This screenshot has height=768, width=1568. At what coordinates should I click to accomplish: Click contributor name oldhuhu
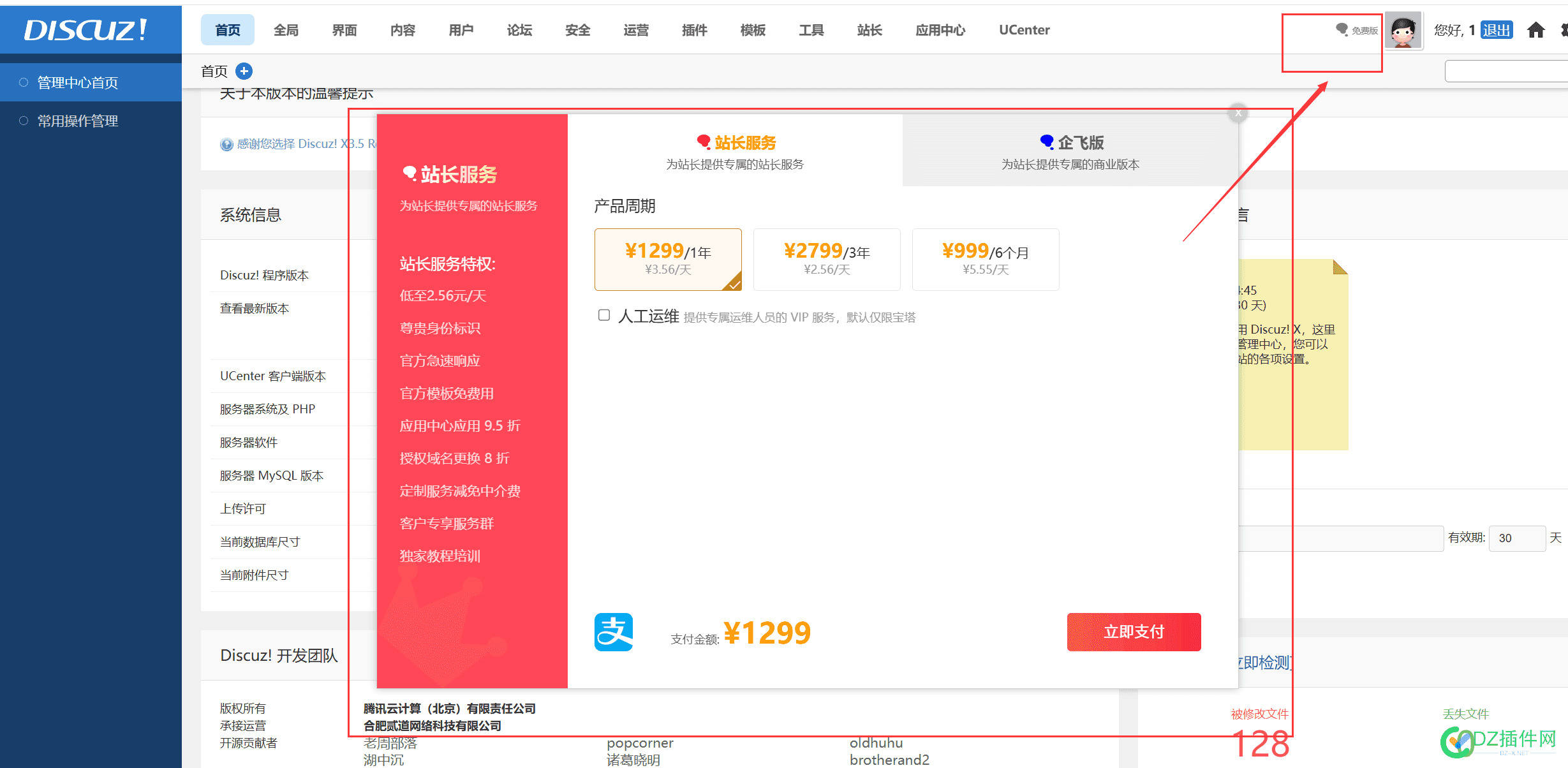(x=876, y=743)
